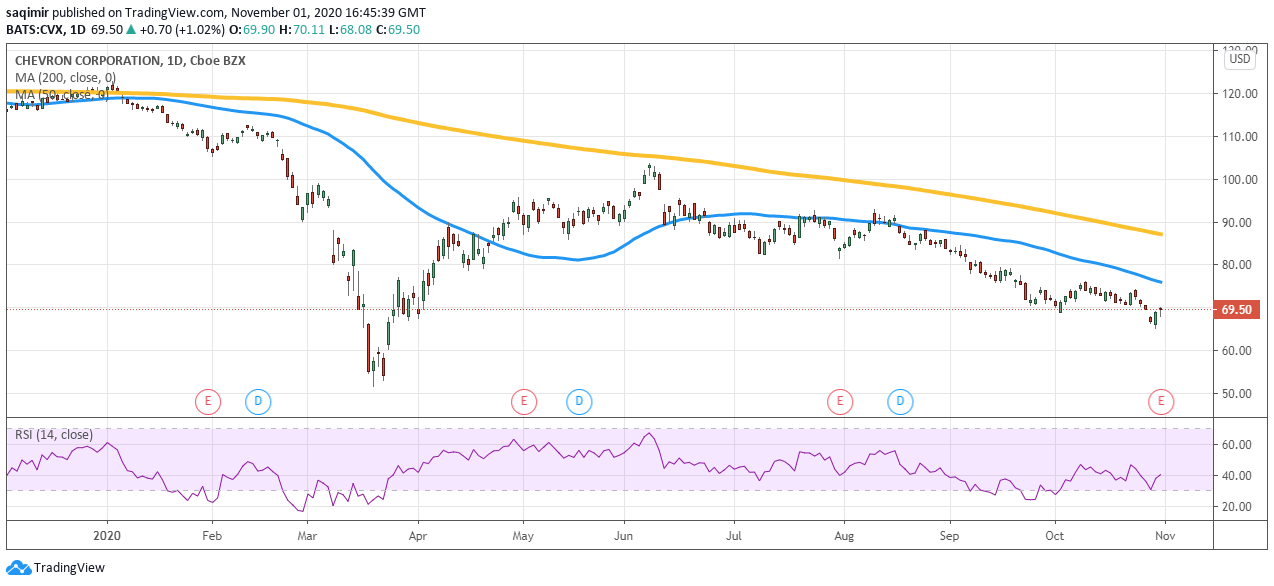Click the TradingView logo at bottom left
Screen dimensions: 1274x586
(x=55, y=568)
